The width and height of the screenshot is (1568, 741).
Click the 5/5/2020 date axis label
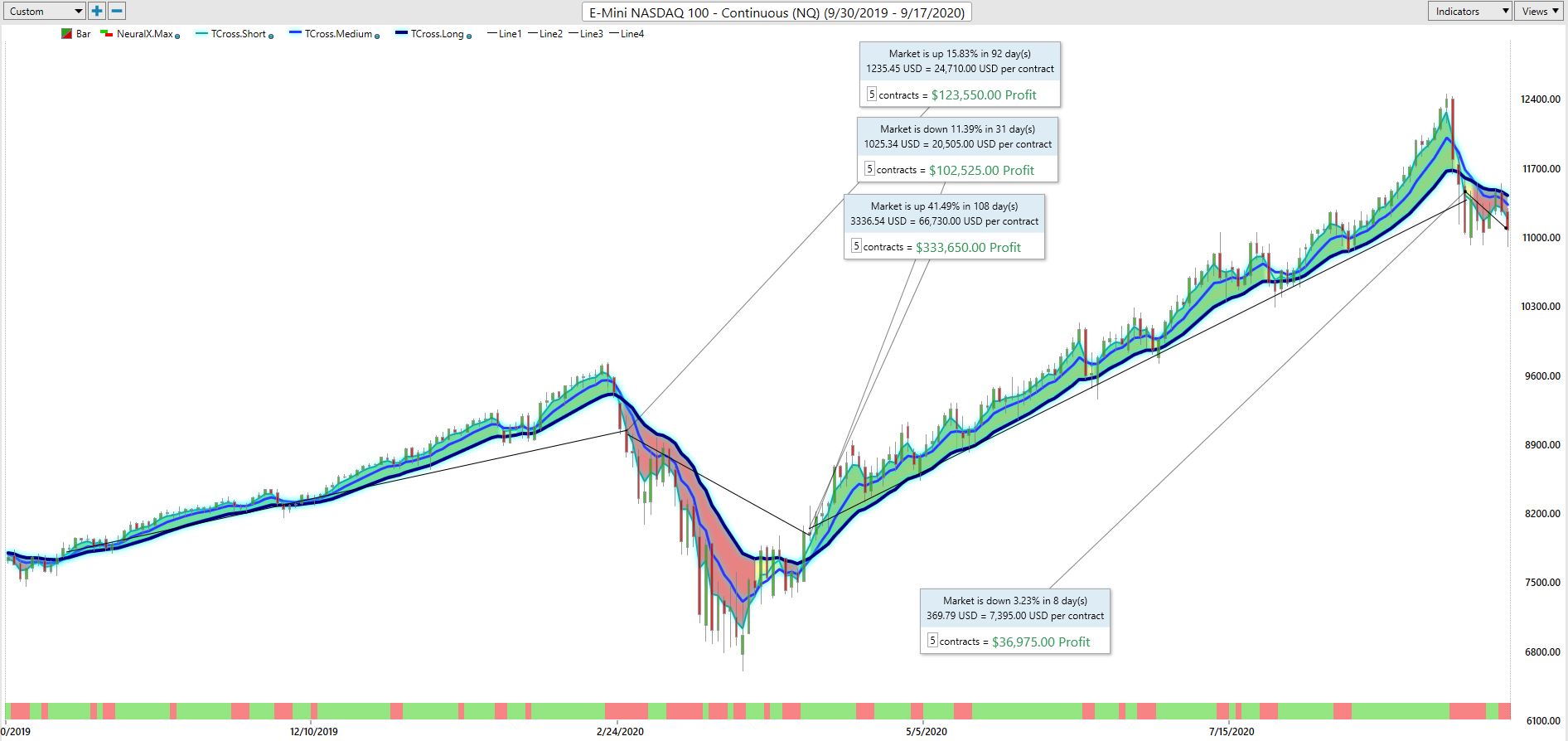coord(926,732)
